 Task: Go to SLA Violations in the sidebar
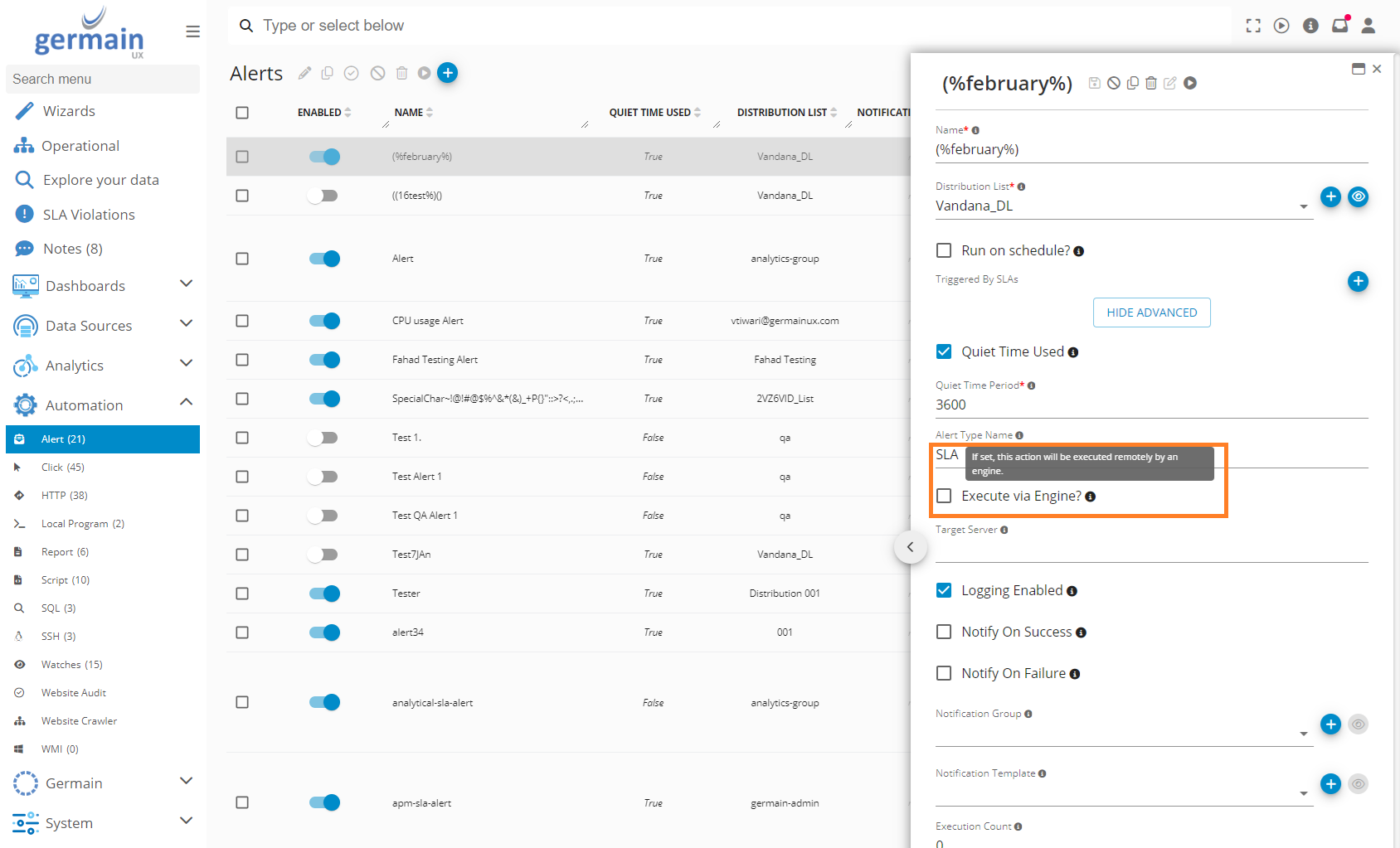tap(89, 215)
